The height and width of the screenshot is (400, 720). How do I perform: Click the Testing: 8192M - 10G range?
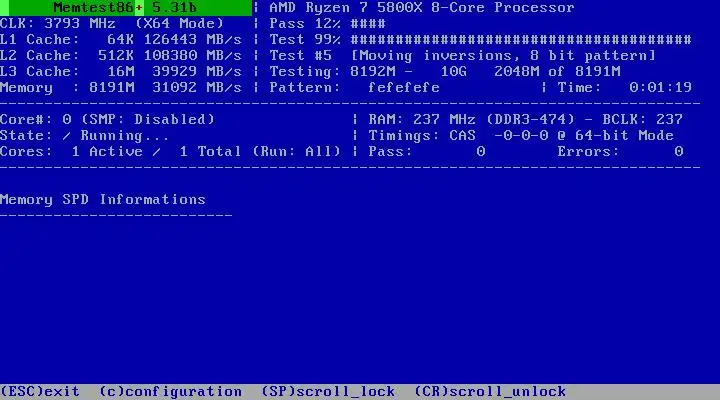tap(368, 72)
